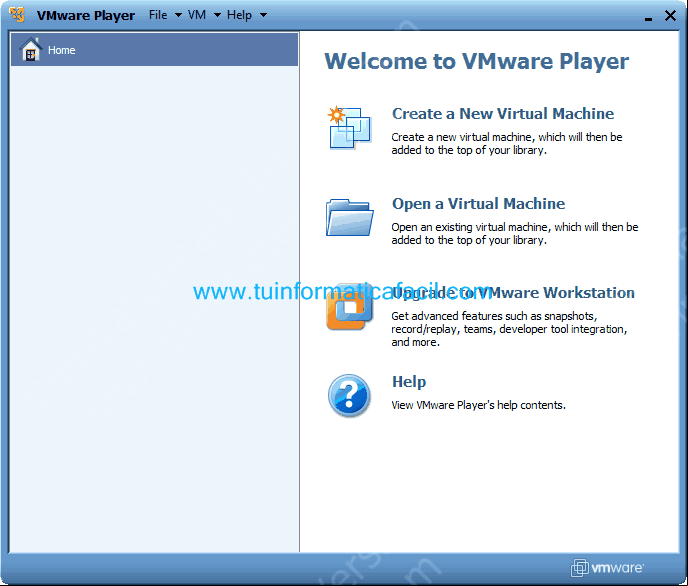The image size is (688, 586).
Task: Open the VM menu
Action: tap(197, 15)
